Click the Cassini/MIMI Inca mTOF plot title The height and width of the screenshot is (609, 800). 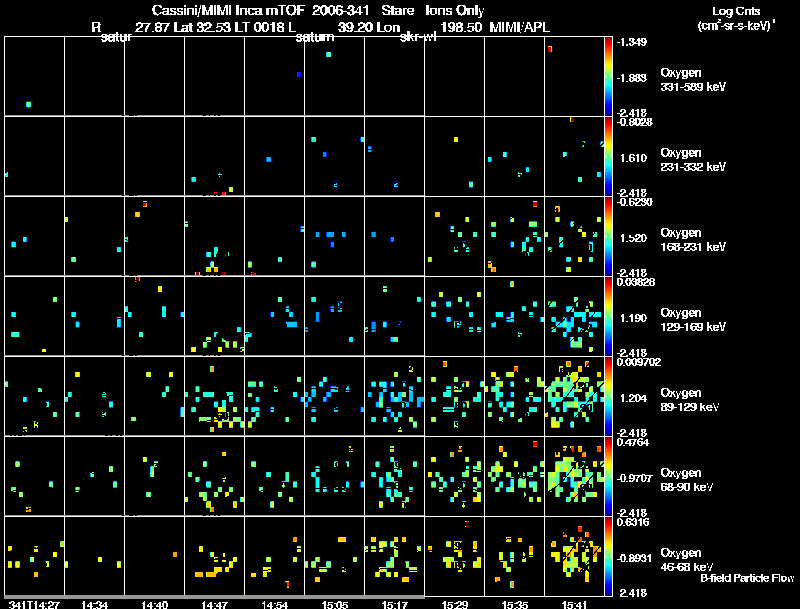318,10
